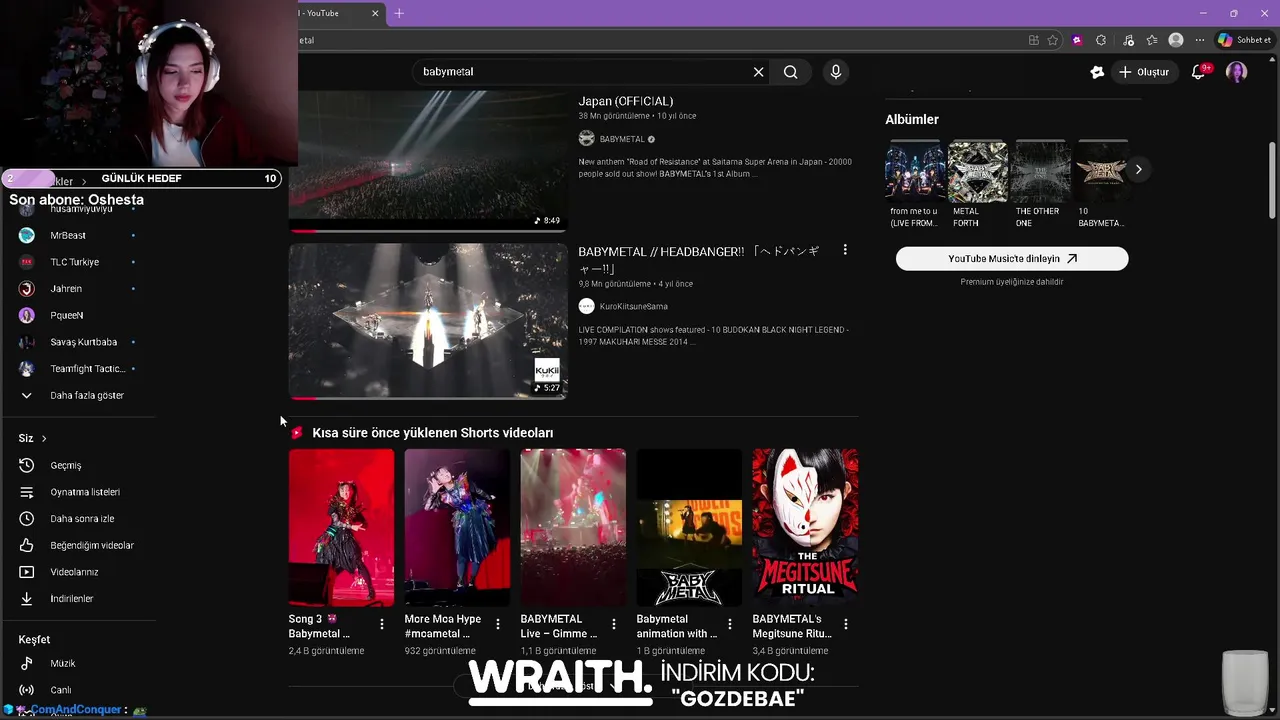1280x720 pixels.
Task: Click YouTube Music'te dinleyin button
Action: pos(1012,258)
